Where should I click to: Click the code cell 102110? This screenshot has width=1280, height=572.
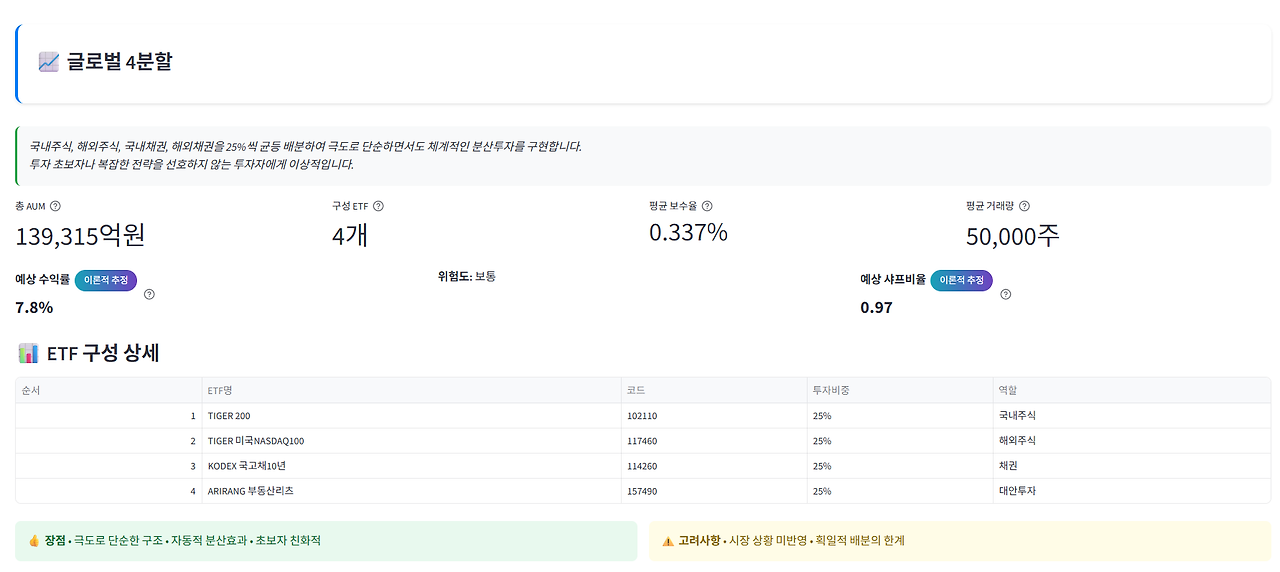[x=714, y=415]
